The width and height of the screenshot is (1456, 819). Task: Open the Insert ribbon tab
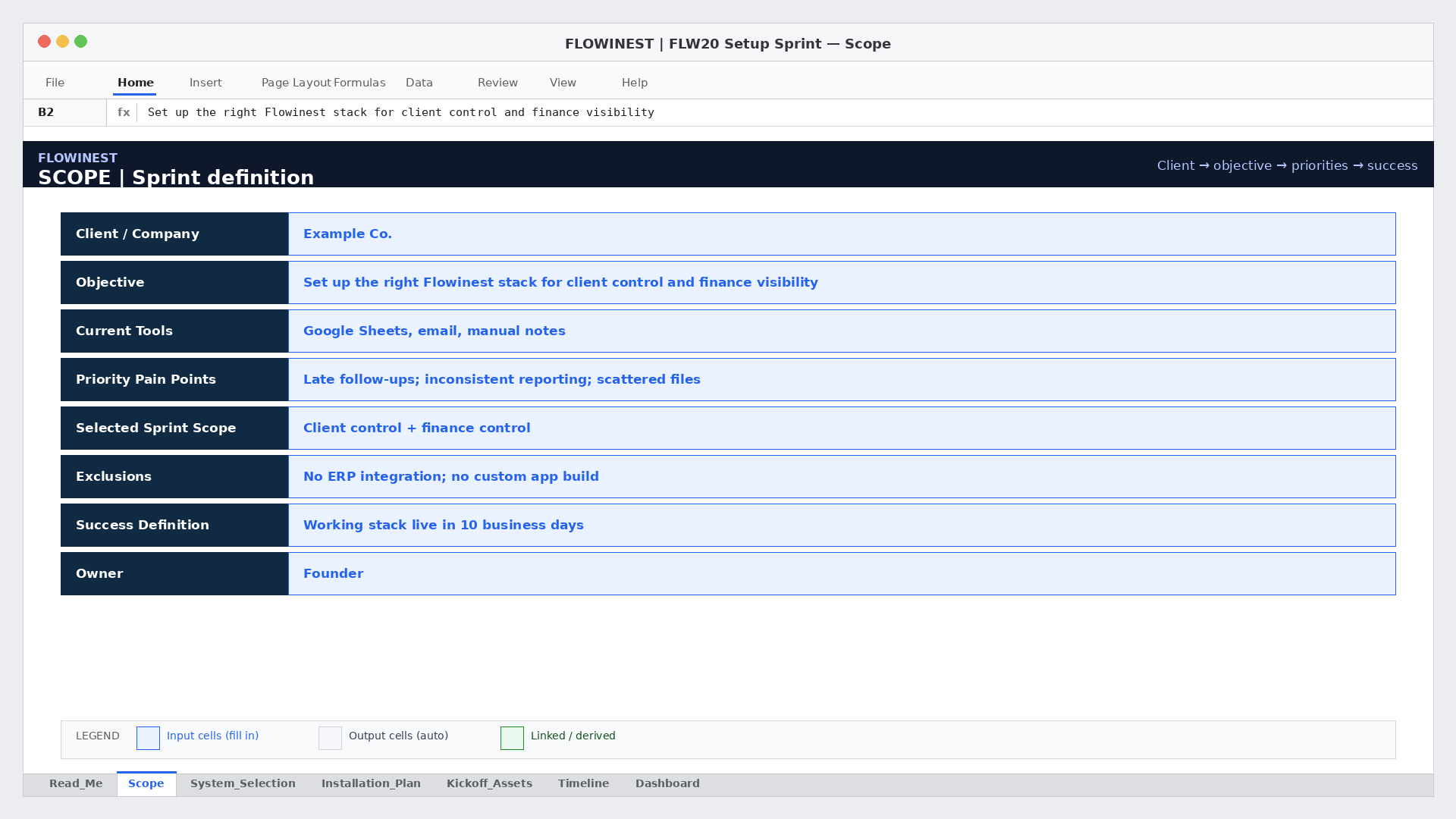206,83
